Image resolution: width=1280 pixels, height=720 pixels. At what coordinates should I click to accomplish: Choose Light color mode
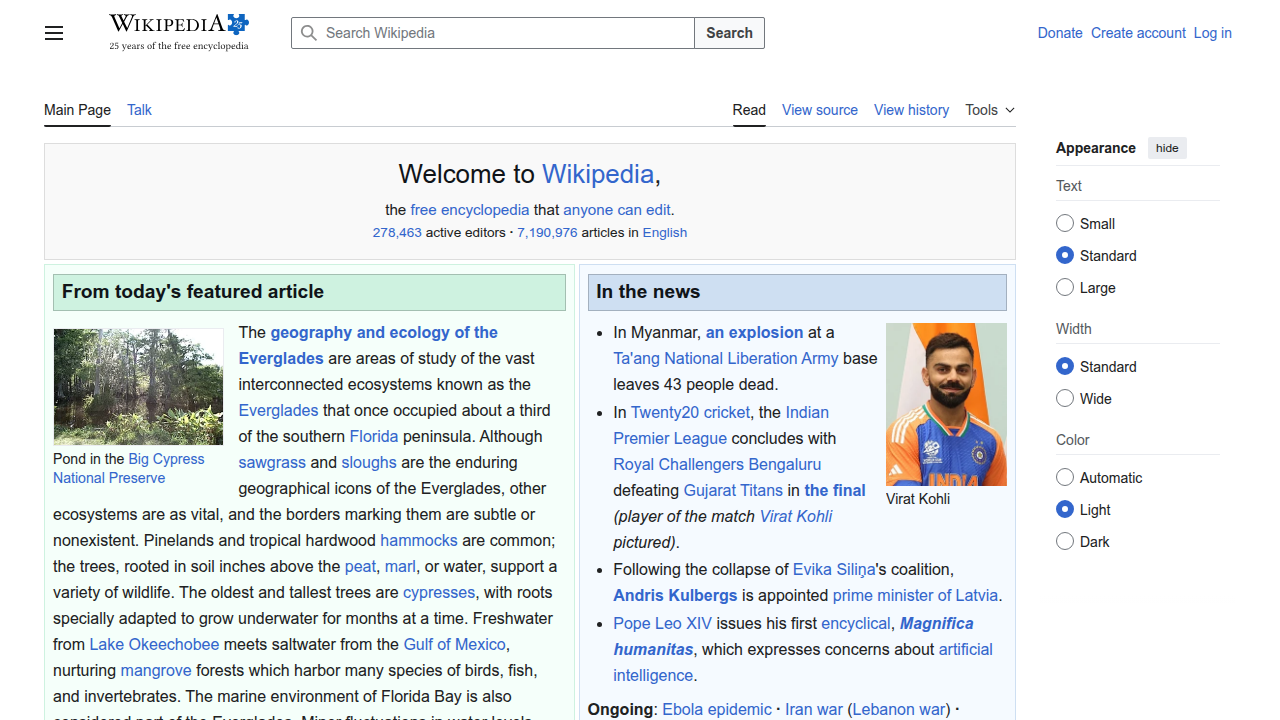[x=1065, y=509]
